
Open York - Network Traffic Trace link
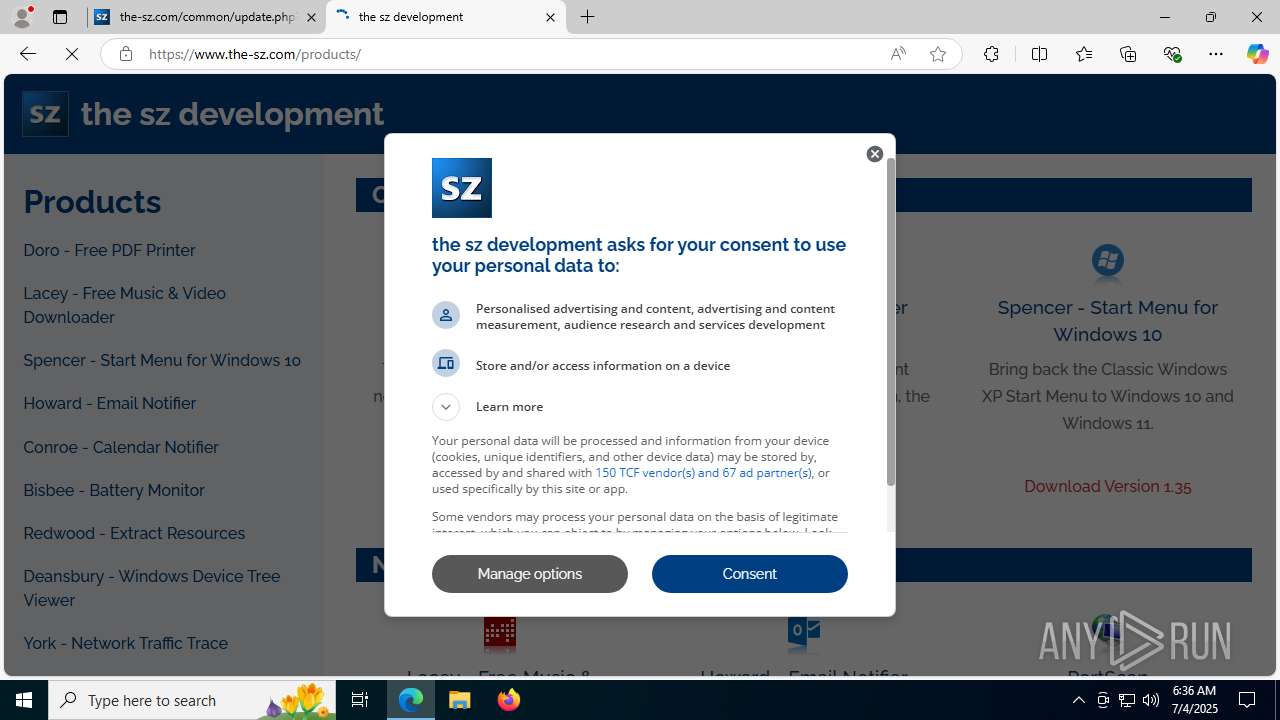(126, 643)
